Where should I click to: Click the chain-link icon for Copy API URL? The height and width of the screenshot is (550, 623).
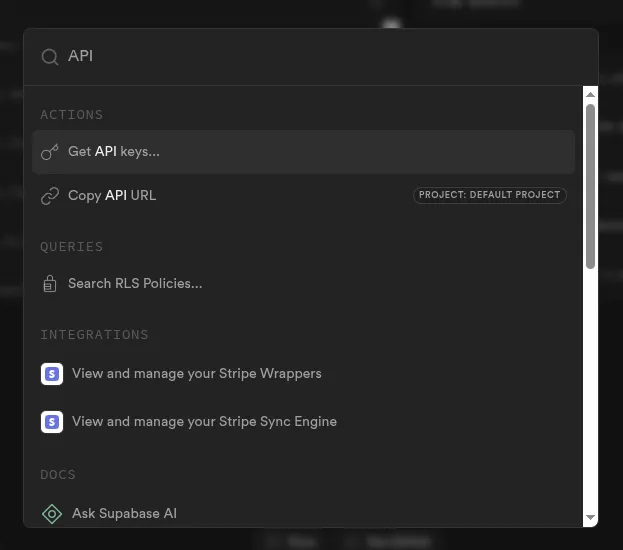pos(50,196)
